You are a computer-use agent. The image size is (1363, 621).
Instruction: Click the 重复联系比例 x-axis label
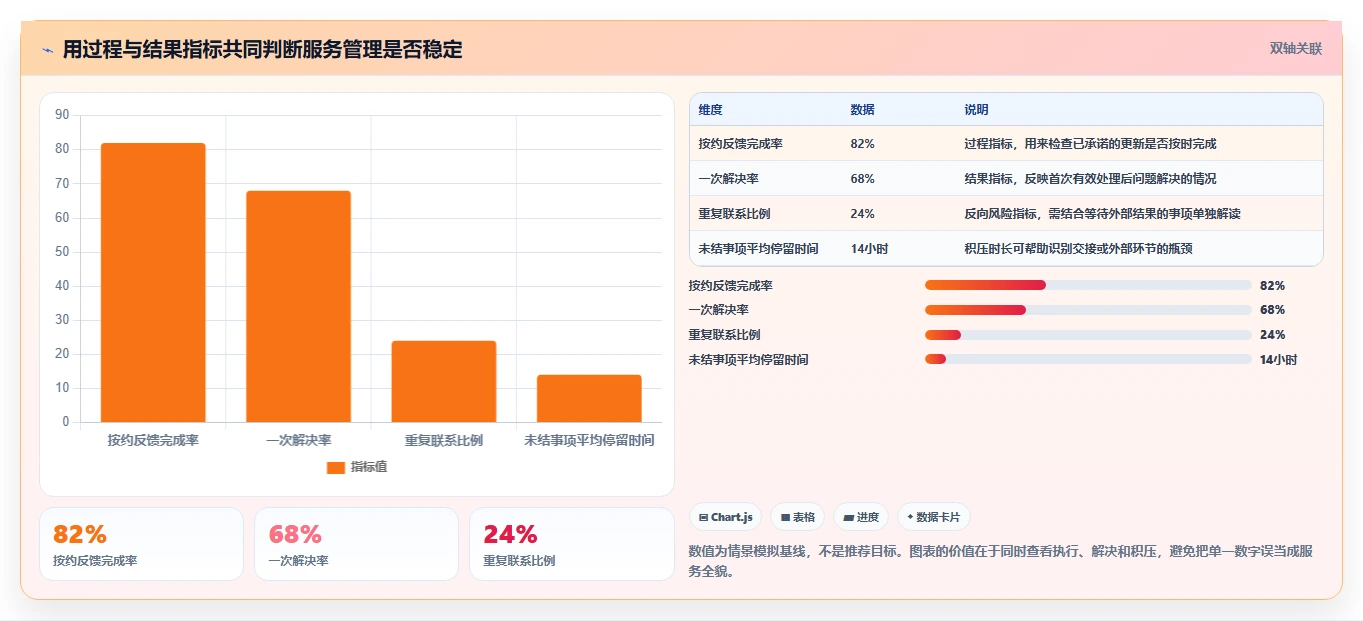444,440
